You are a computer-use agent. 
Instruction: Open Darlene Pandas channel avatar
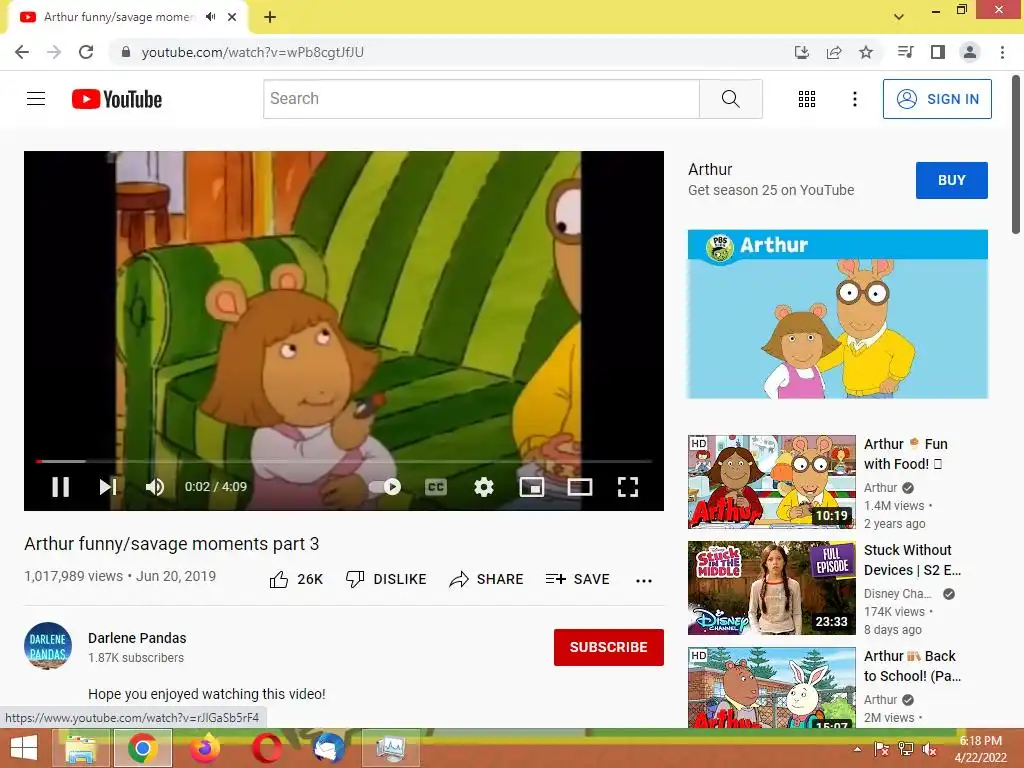click(48, 646)
